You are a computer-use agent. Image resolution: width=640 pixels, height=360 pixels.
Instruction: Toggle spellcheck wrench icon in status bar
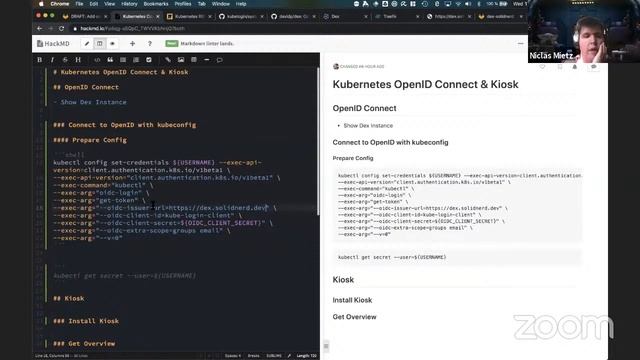(x=289, y=356)
